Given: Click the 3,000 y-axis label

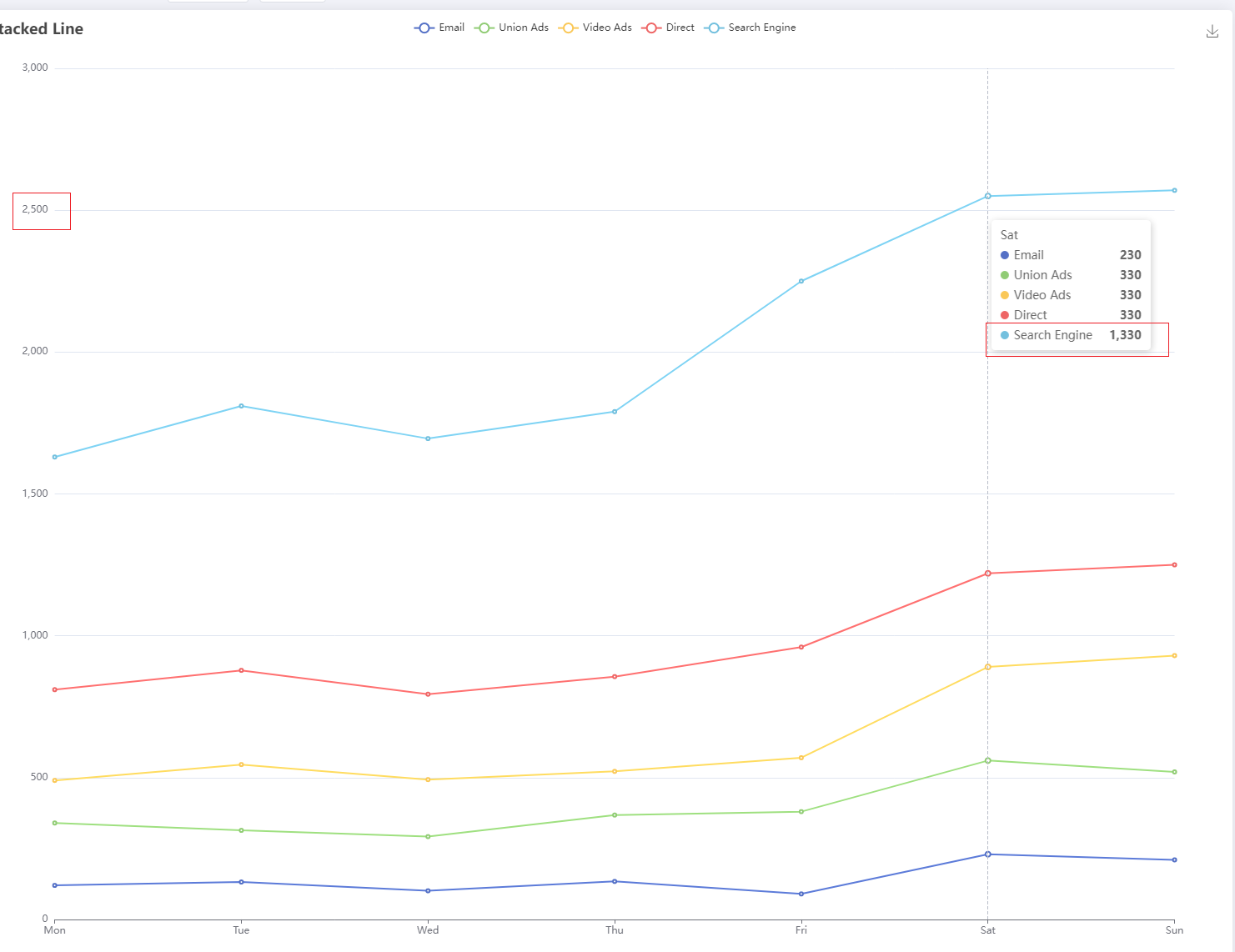Looking at the screenshot, I should (35, 68).
